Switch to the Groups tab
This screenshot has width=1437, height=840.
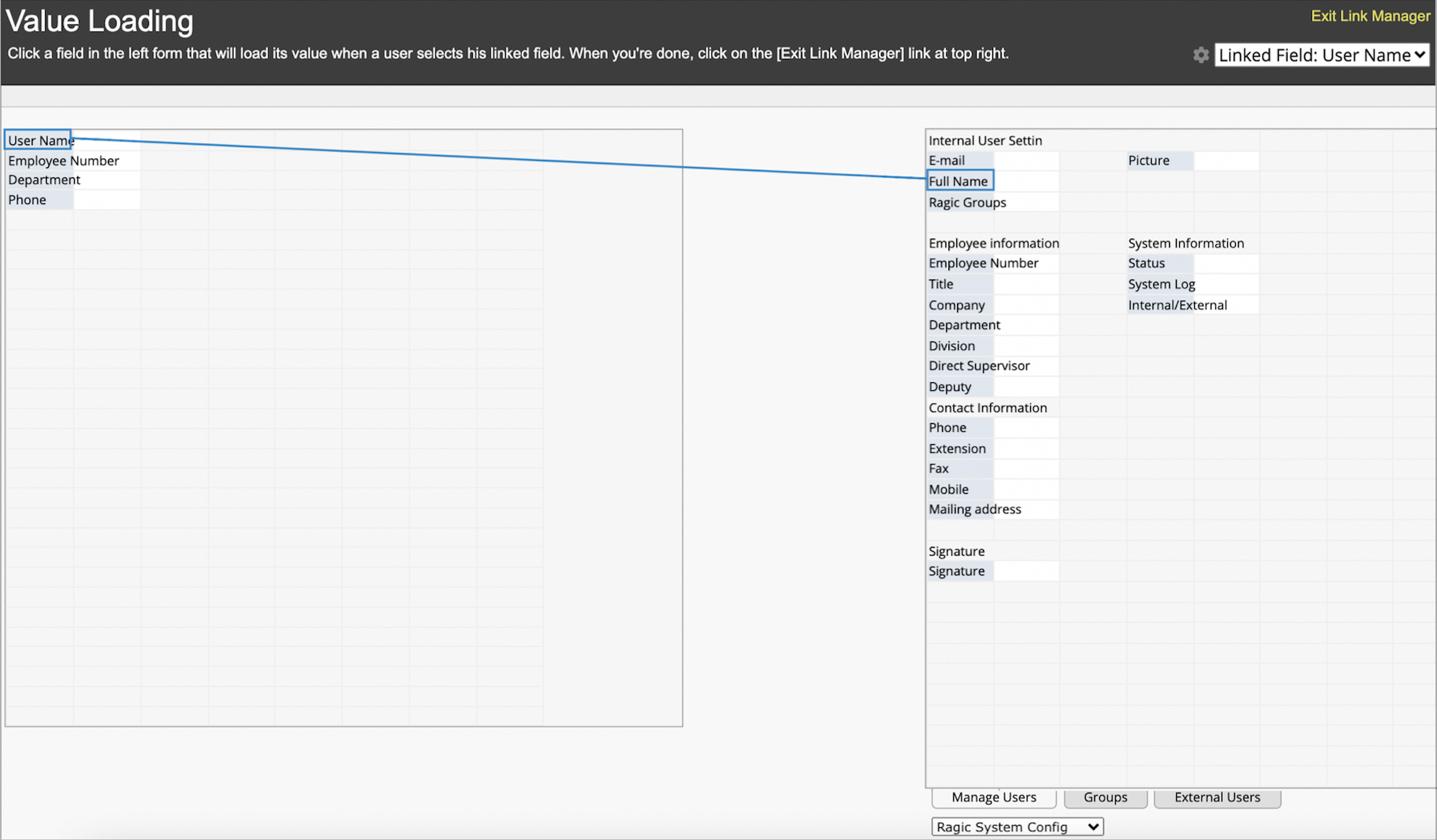(x=1105, y=798)
